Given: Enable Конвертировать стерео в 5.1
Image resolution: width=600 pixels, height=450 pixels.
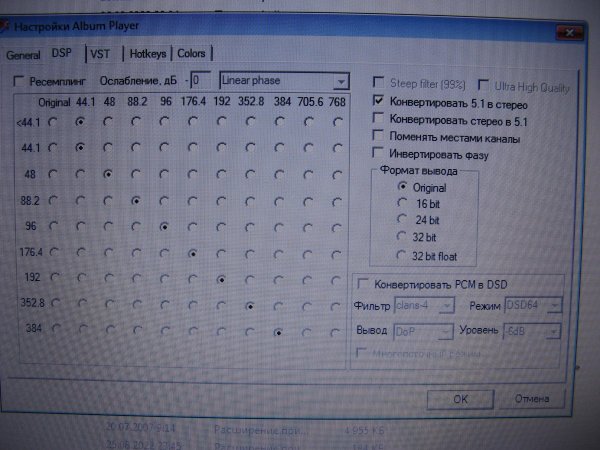Looking at the screenshot, I should click(x=378, y=117).
